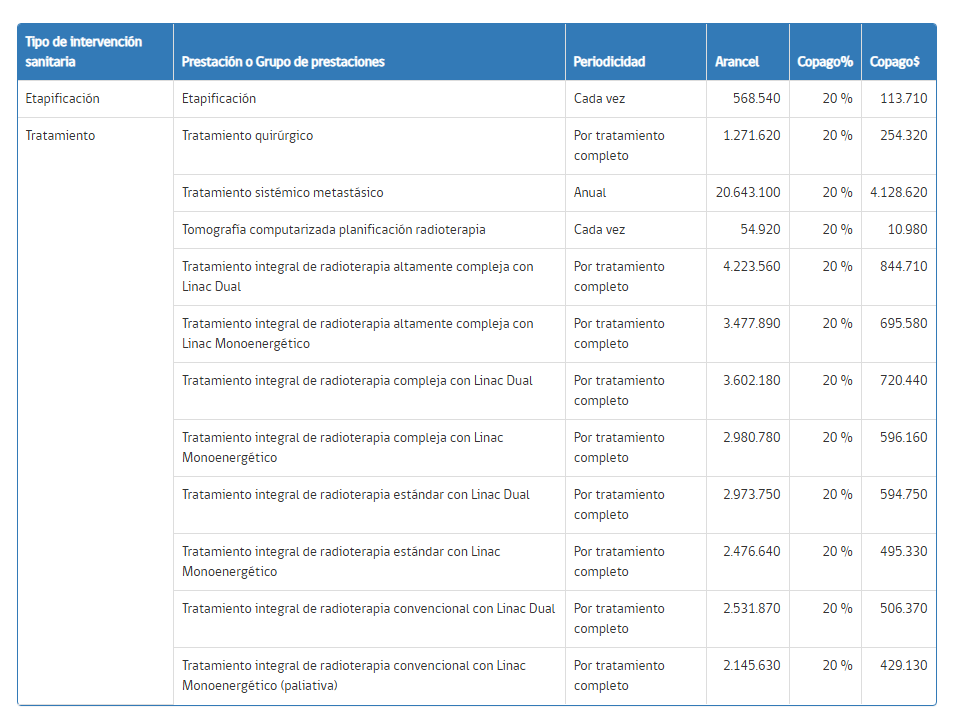
Task: Select the "Tratamiento quirúrgico" cell
Action: (247, 136)
